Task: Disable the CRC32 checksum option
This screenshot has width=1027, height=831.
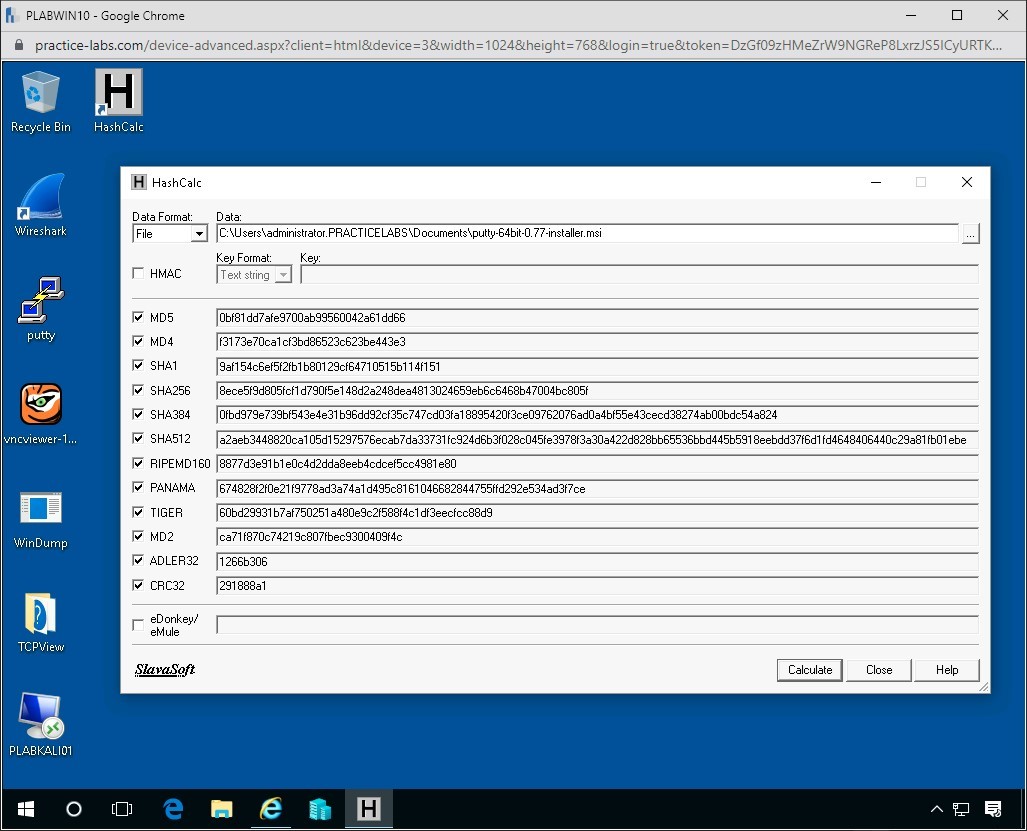Action: pos(138,585)
